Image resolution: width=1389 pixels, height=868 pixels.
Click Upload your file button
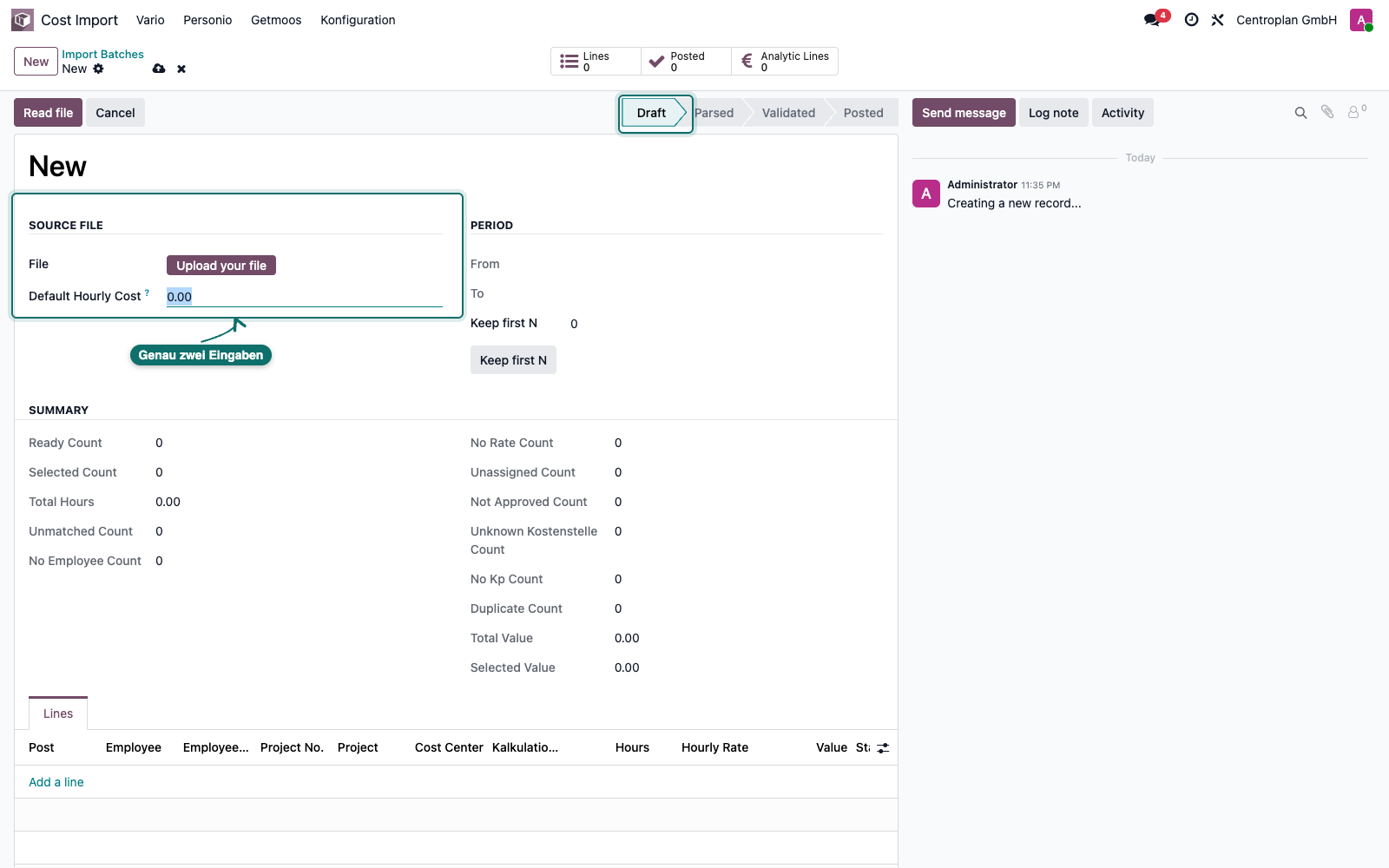coord(221,266)
